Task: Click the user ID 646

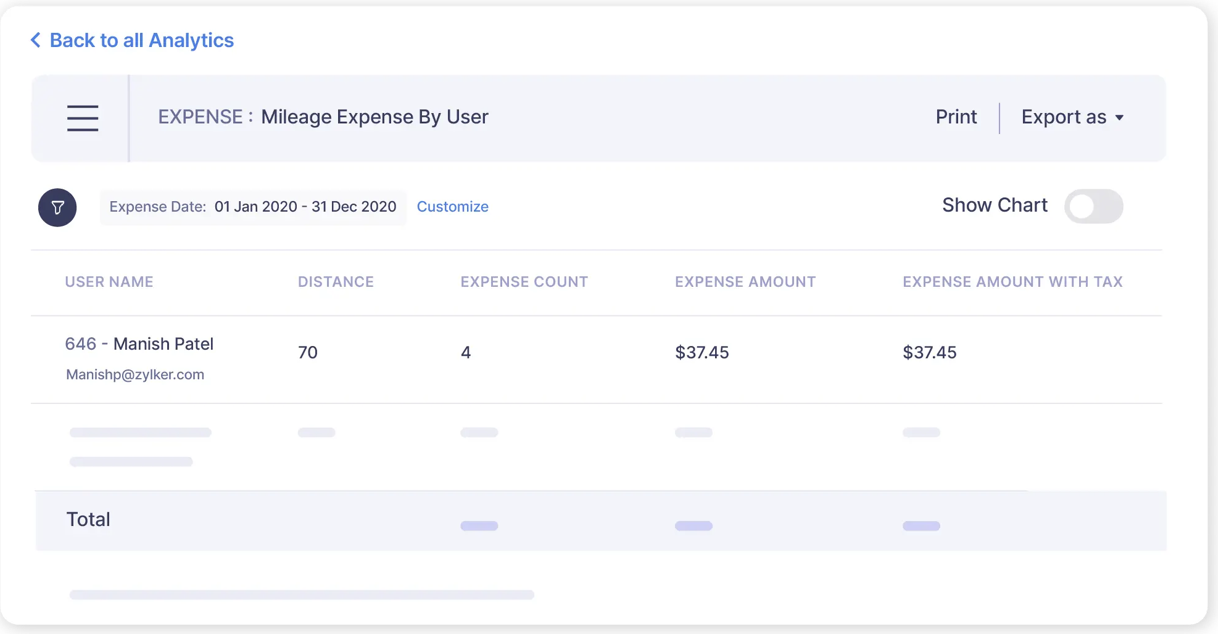Action: [80, 344]
